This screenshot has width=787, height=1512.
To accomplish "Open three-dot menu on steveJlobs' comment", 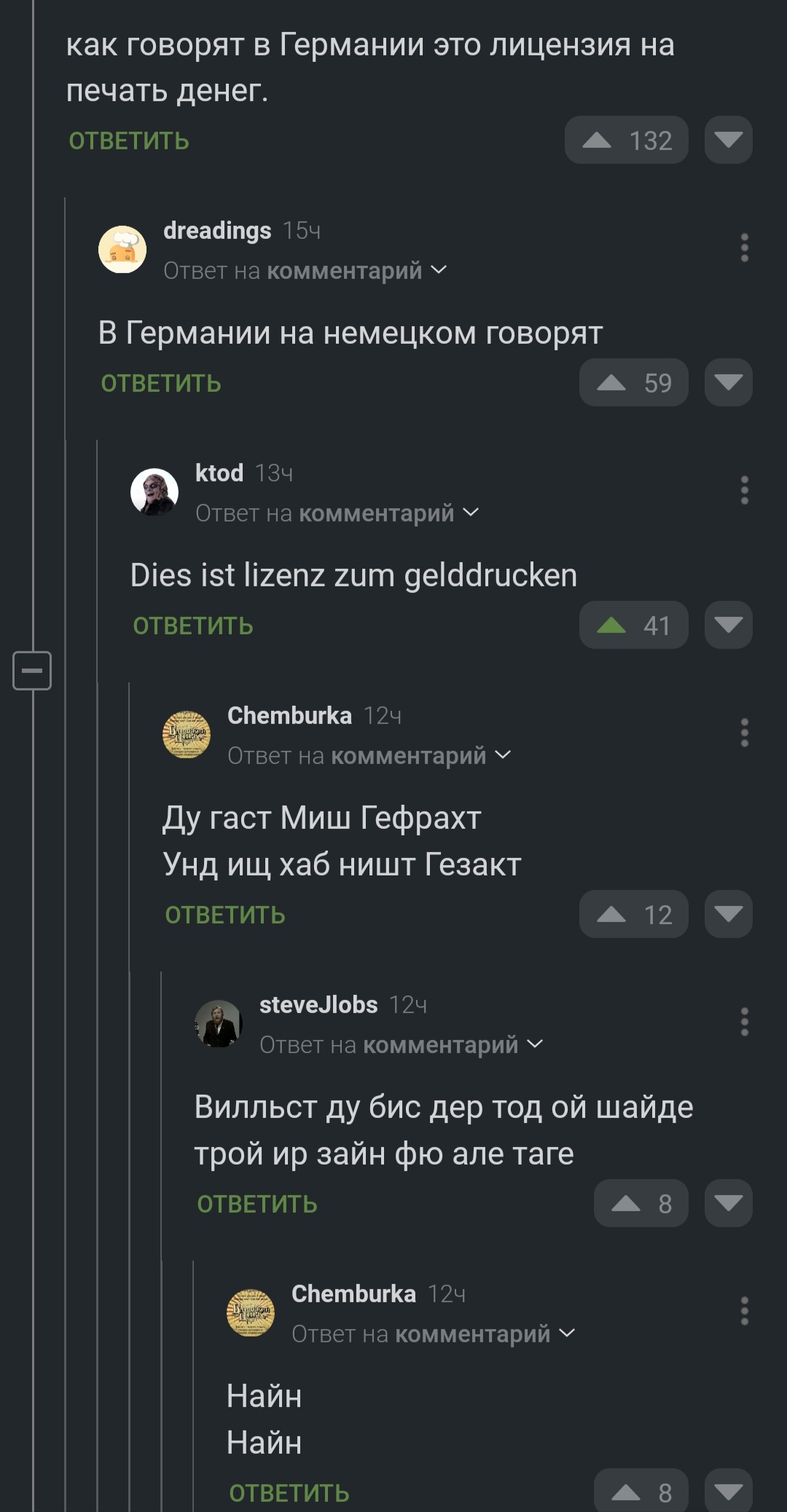I will [x=744, y=1022].
